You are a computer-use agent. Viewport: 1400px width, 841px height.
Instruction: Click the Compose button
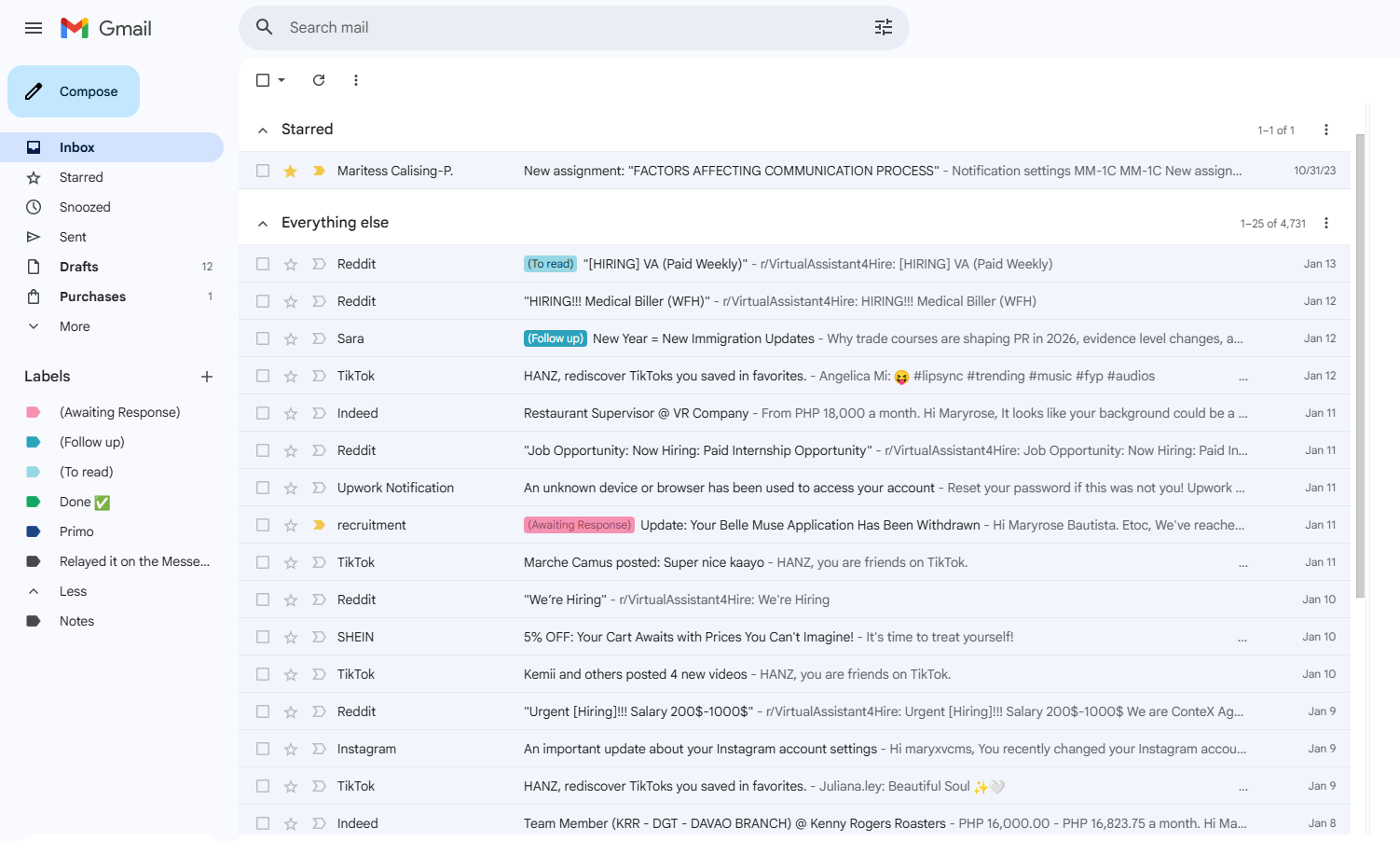(75, 91)
